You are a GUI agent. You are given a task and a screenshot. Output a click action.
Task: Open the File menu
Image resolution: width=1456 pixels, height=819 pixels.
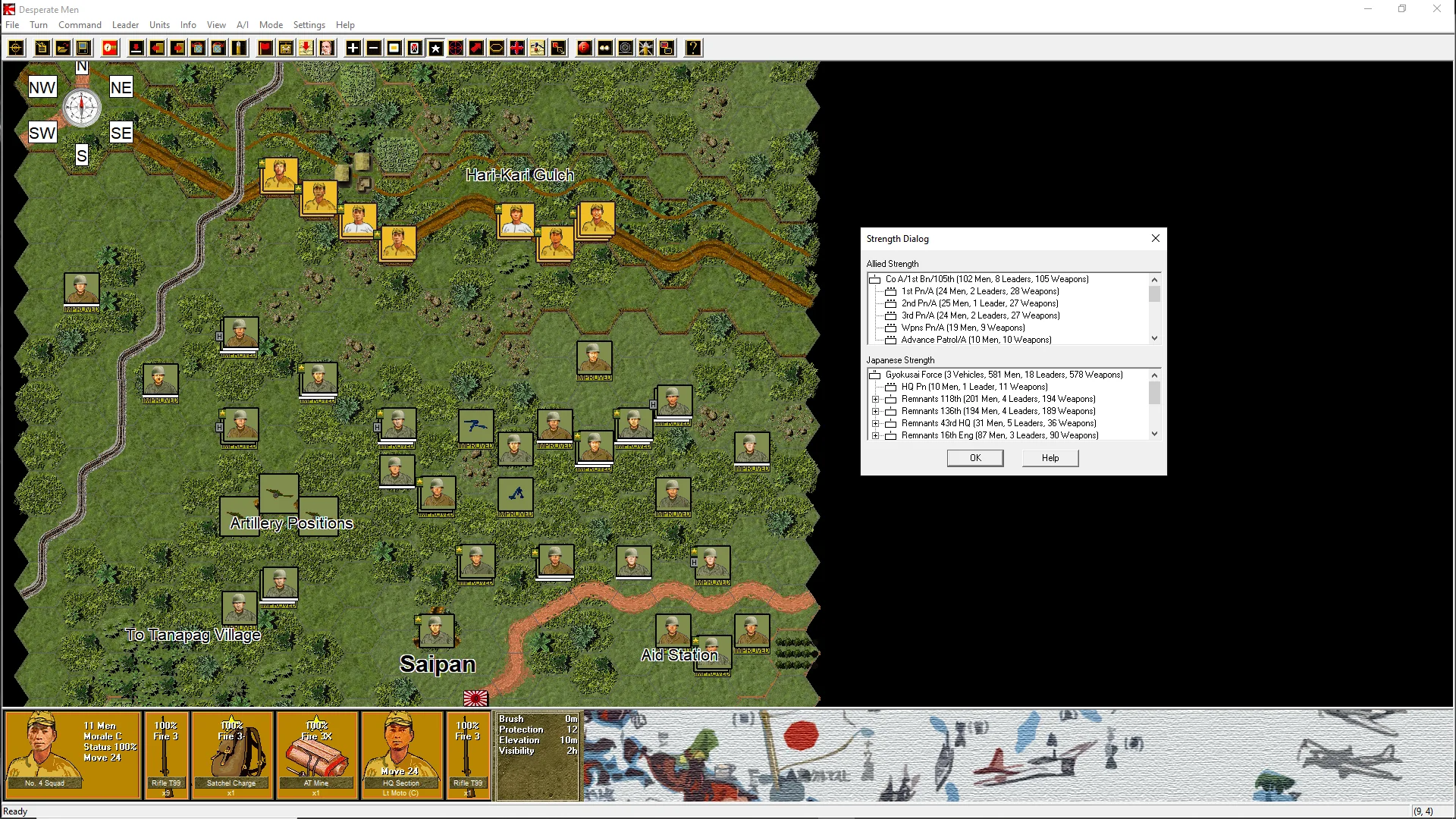click(12, 25)
